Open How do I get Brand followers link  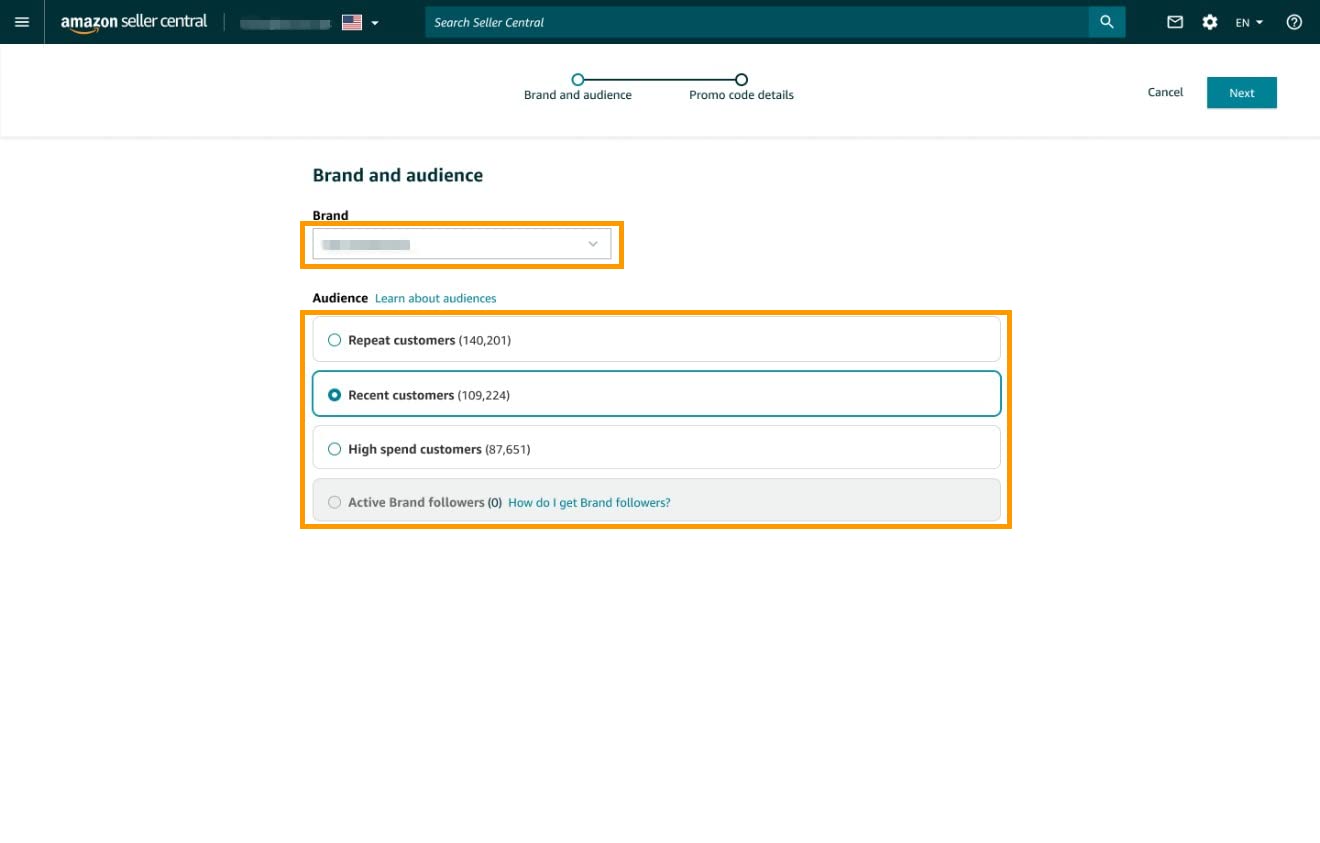coord(589,502)
